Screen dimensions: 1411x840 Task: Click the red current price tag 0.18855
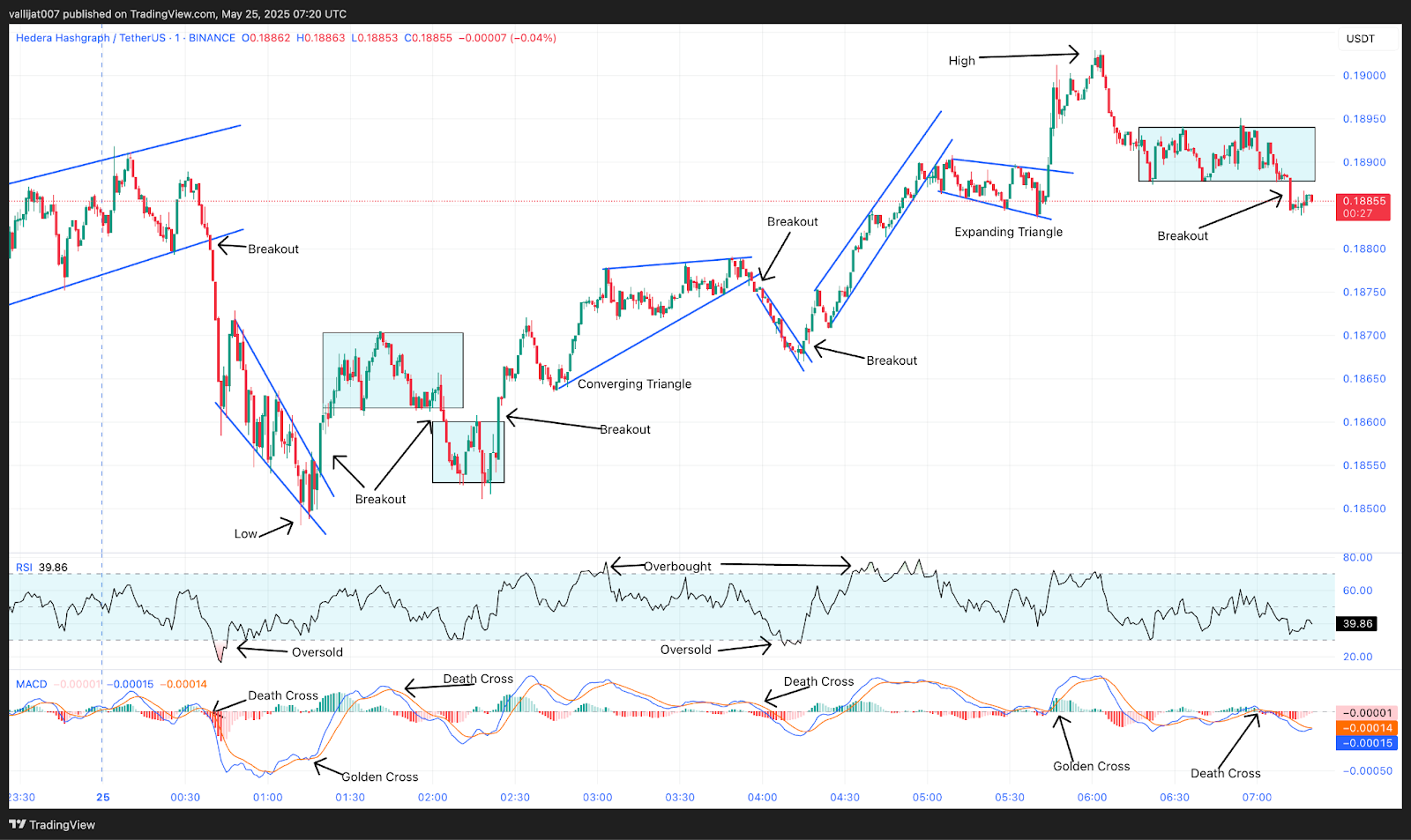pos(1363,206)
